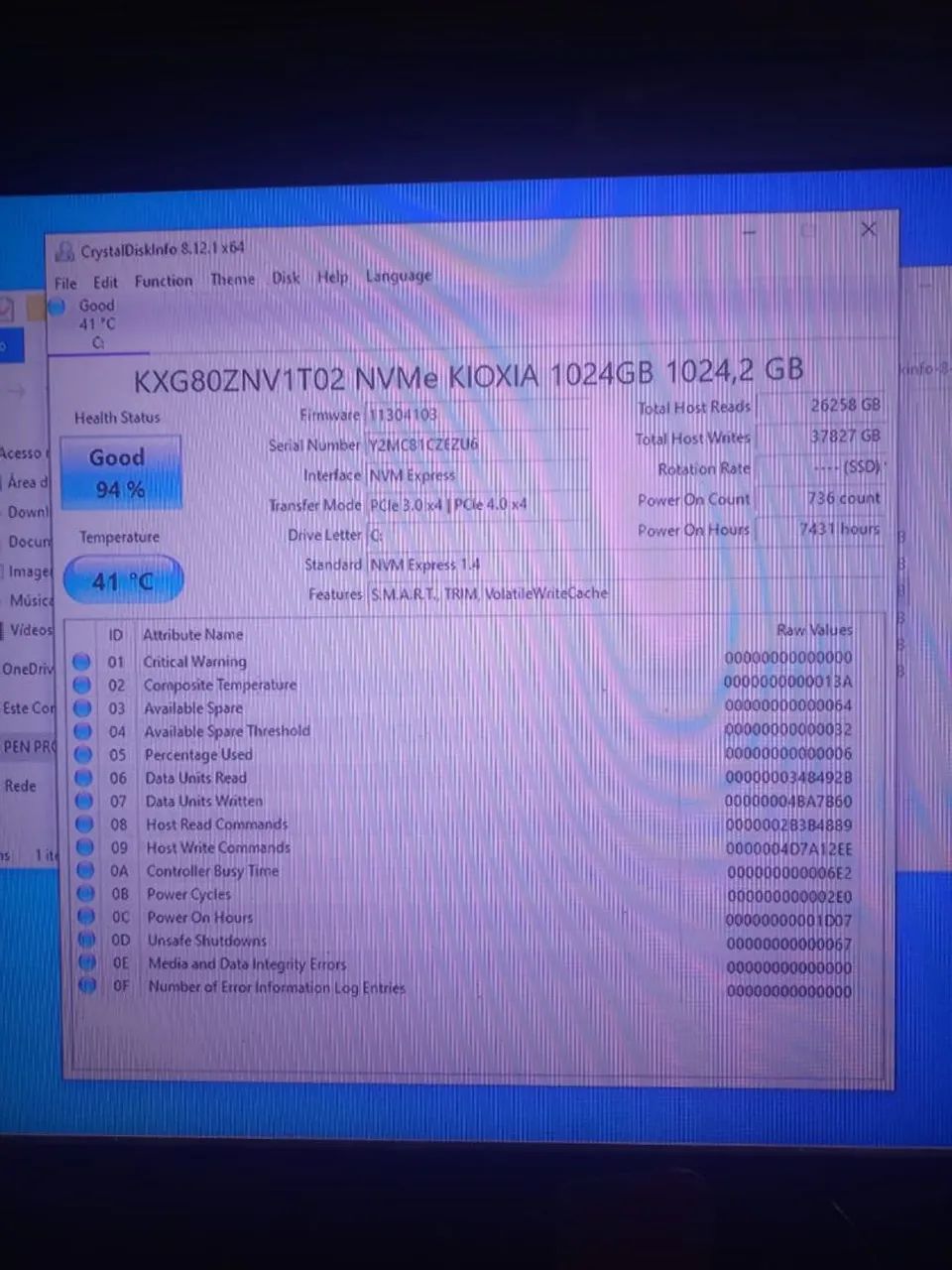Click the status dot for Available Spare row

(82, 708)
